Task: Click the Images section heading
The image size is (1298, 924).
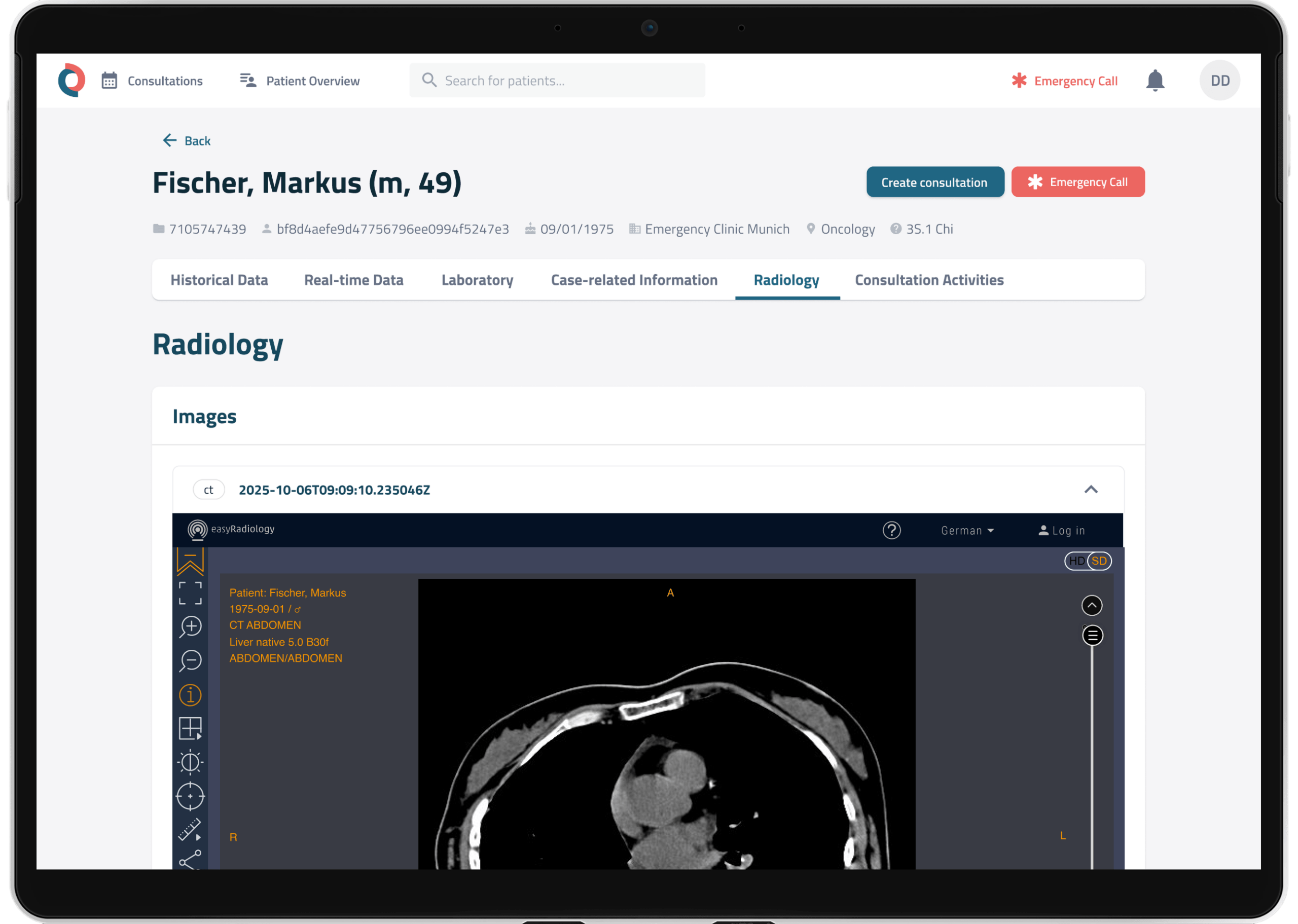Action: [x=204, y=417]
